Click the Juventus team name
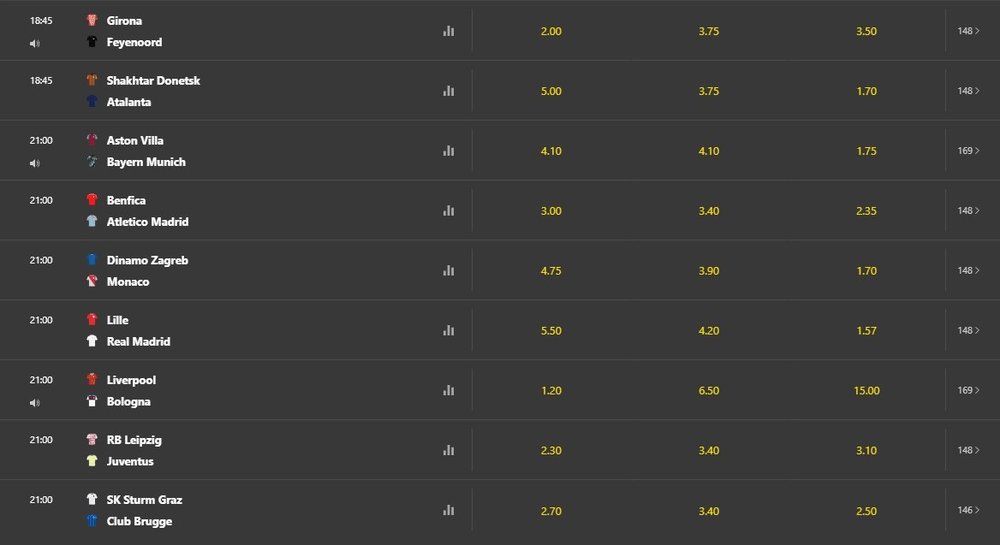Screen dimensions: 1000x545 click(130, 461)
